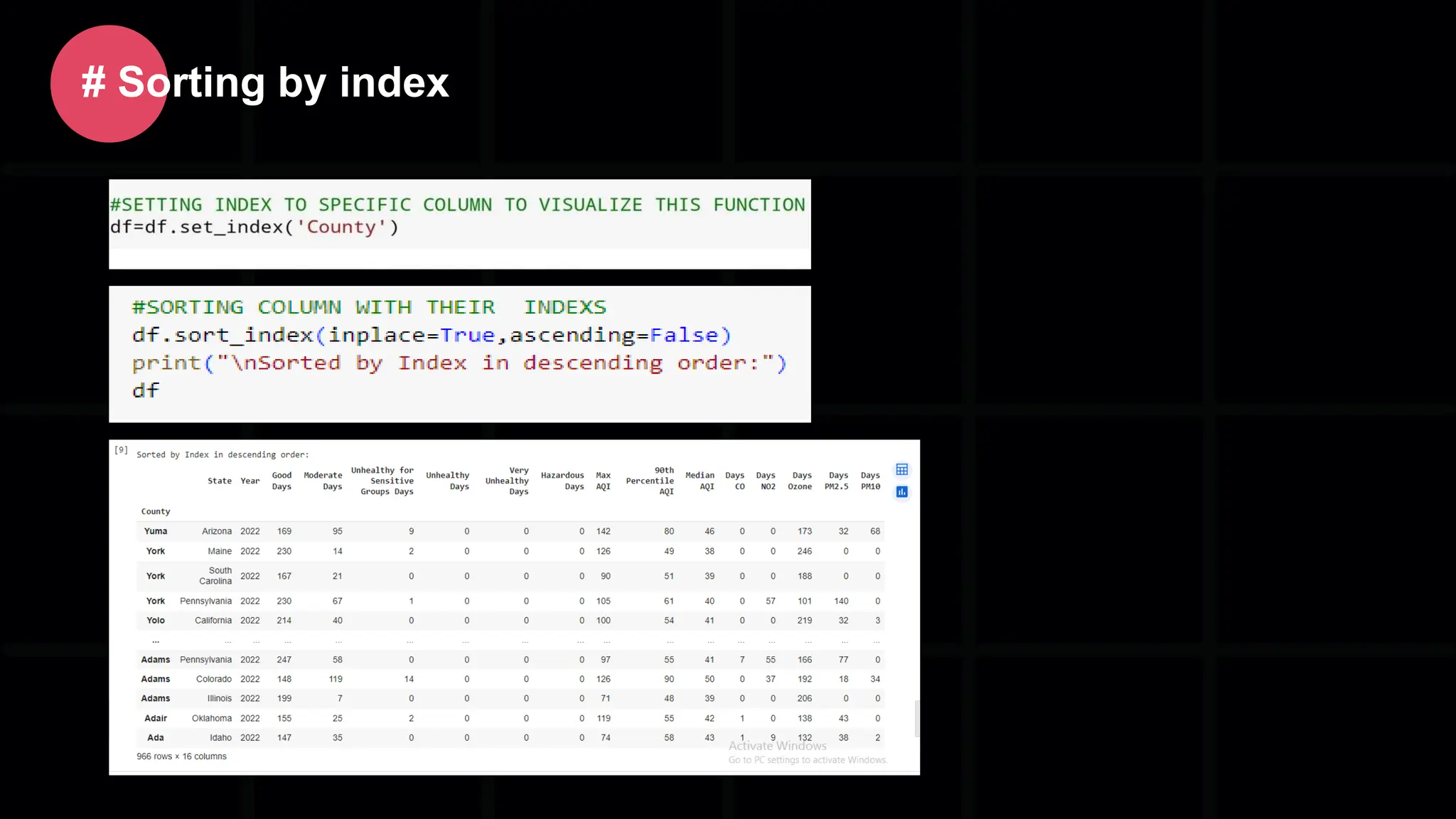This screenshot has height=819, width=1456.
Task: Click the Ada index row label
Action: click(156, 738)
